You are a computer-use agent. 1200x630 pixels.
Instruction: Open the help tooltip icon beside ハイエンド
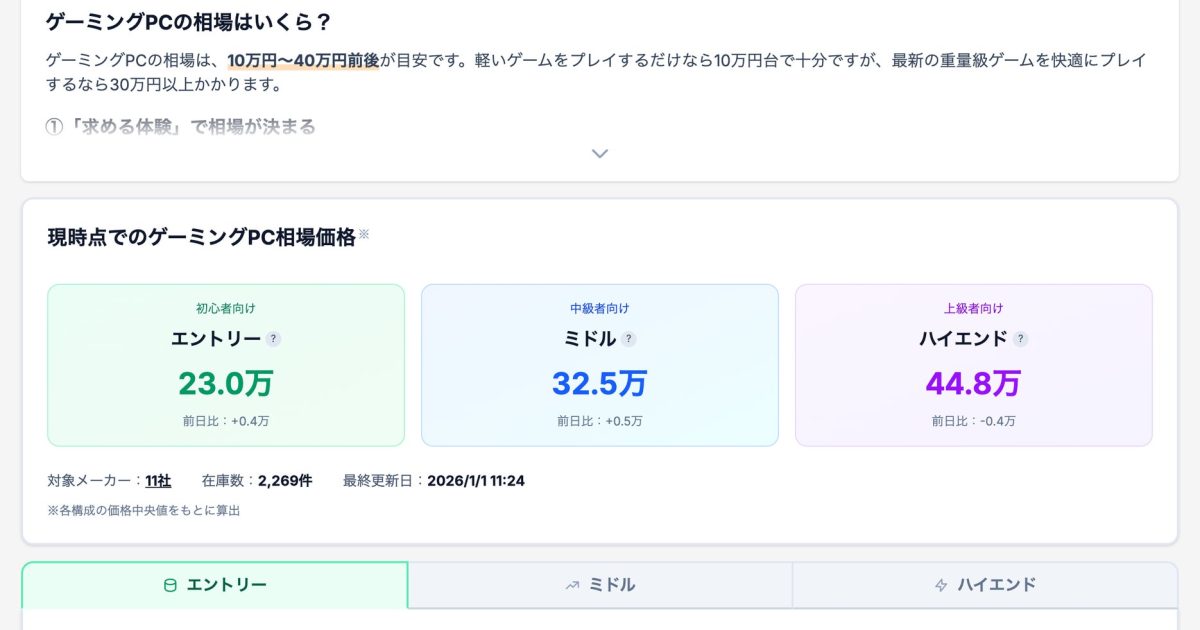tap(1021, 339)
